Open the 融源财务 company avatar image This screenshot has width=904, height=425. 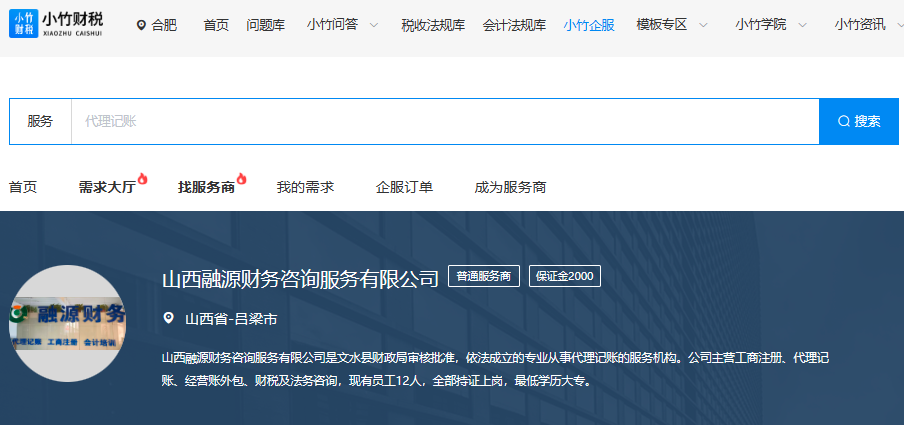pyautogui.click(x=67, y=323)
